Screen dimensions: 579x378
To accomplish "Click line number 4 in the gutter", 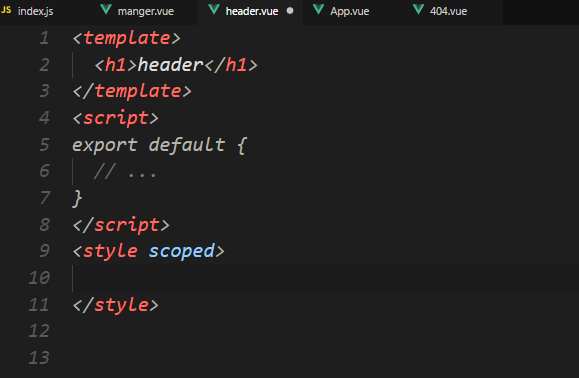I will (x=44, y=118).
